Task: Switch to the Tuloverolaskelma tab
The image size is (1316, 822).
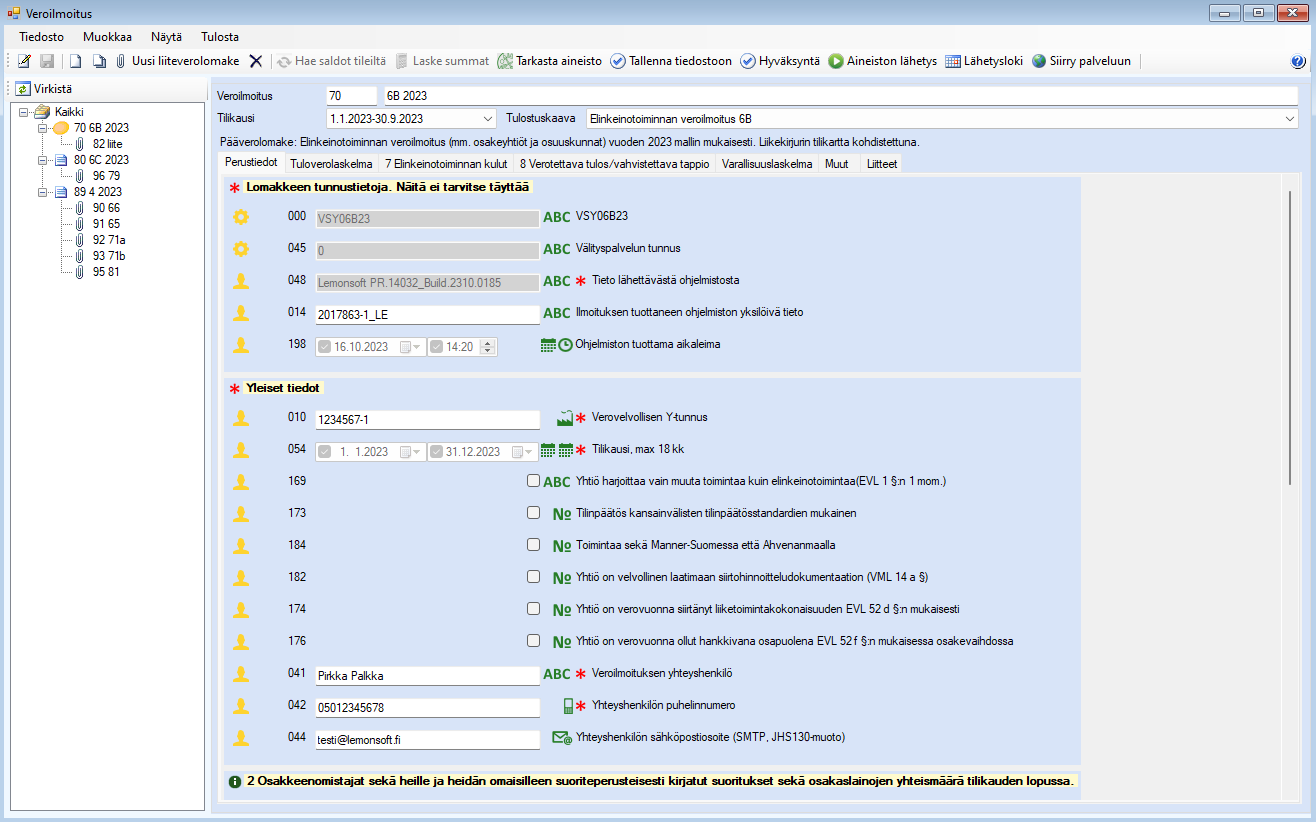Action: [x=332, y=163]
